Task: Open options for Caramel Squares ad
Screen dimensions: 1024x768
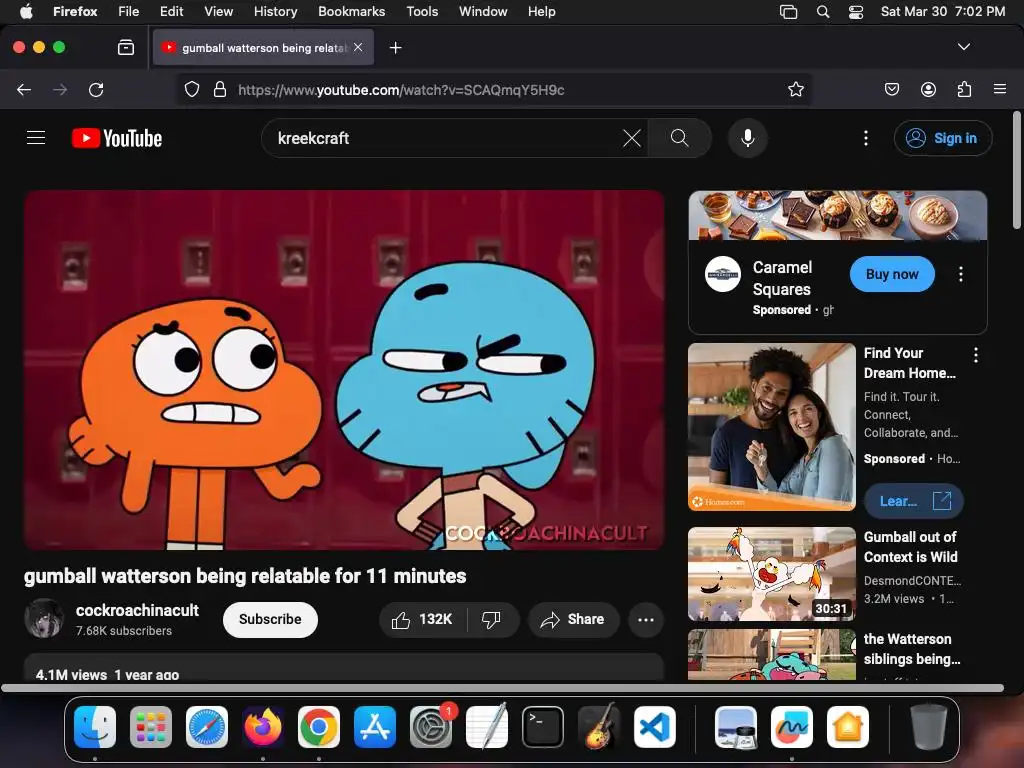Action: 961,274
